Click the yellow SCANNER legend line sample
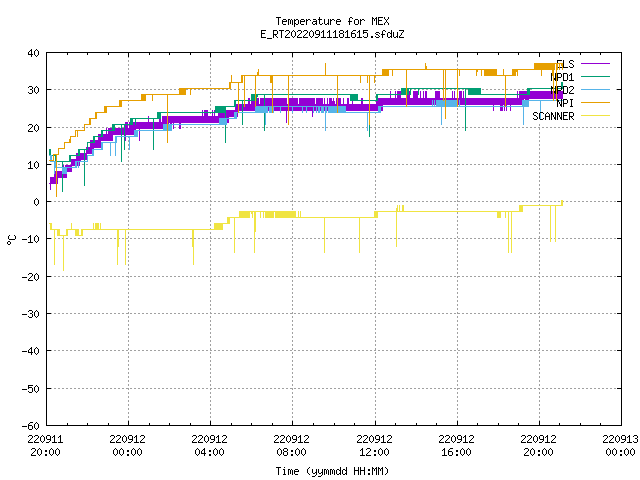 pyautogui.click(x=595, y=116)
